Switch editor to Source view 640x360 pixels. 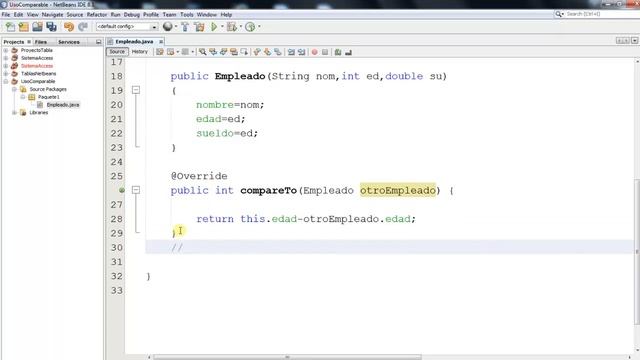(x=117, y=52)
